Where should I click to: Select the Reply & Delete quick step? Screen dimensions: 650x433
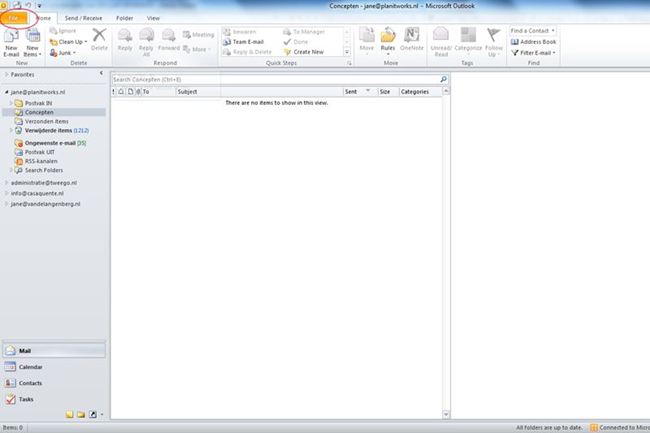coord(247,52)
